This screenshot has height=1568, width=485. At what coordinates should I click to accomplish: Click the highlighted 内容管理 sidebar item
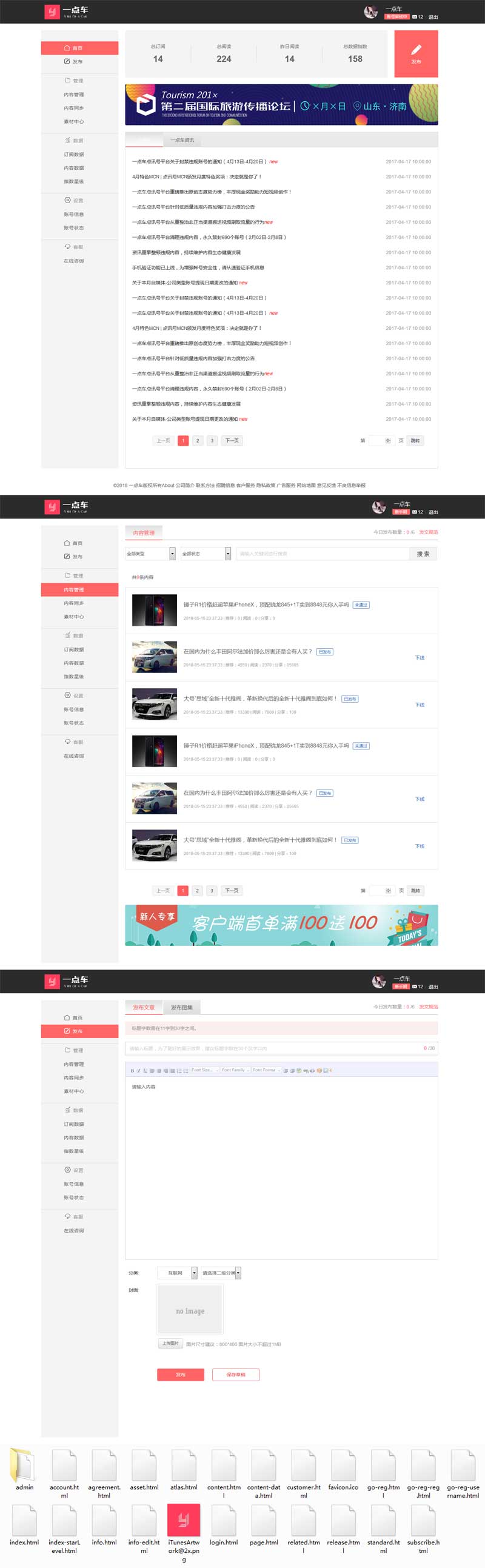coord(79,589)
